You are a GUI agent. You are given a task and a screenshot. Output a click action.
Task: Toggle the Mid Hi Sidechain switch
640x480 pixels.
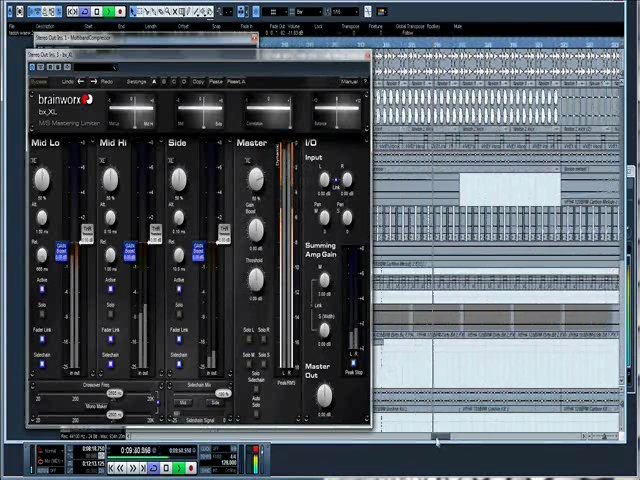point(111,364)
